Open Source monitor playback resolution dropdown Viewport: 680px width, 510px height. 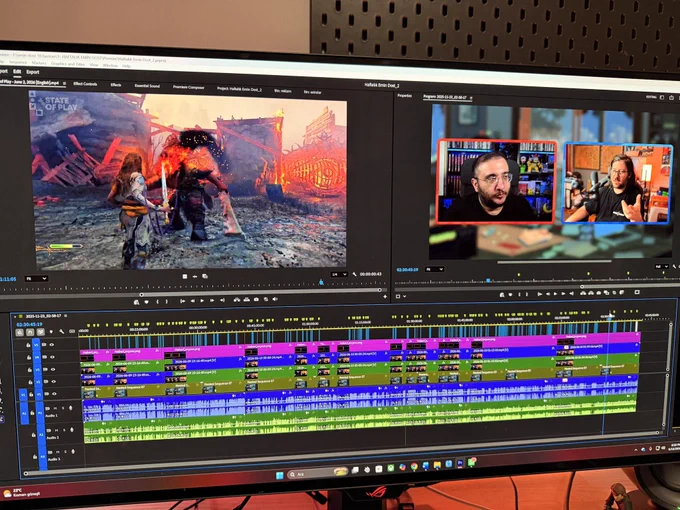point(339,275)
